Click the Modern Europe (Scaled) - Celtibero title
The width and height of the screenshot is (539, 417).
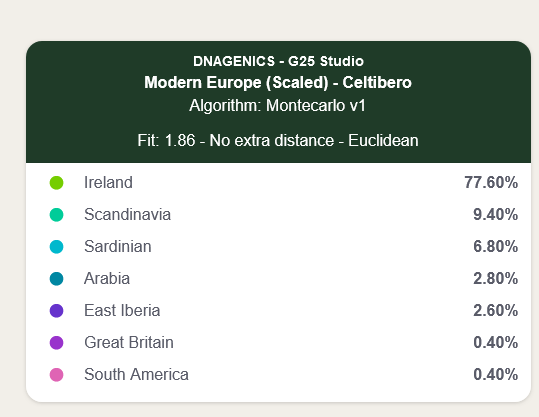(278, 83)
